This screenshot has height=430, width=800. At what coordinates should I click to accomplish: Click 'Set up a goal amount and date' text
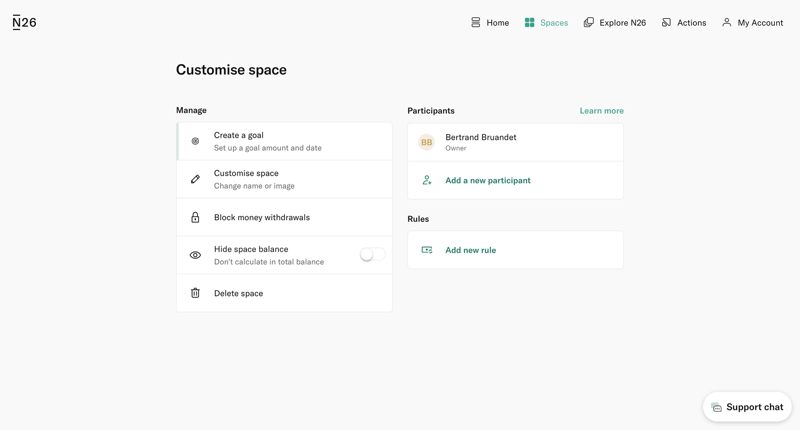[267, 148]
